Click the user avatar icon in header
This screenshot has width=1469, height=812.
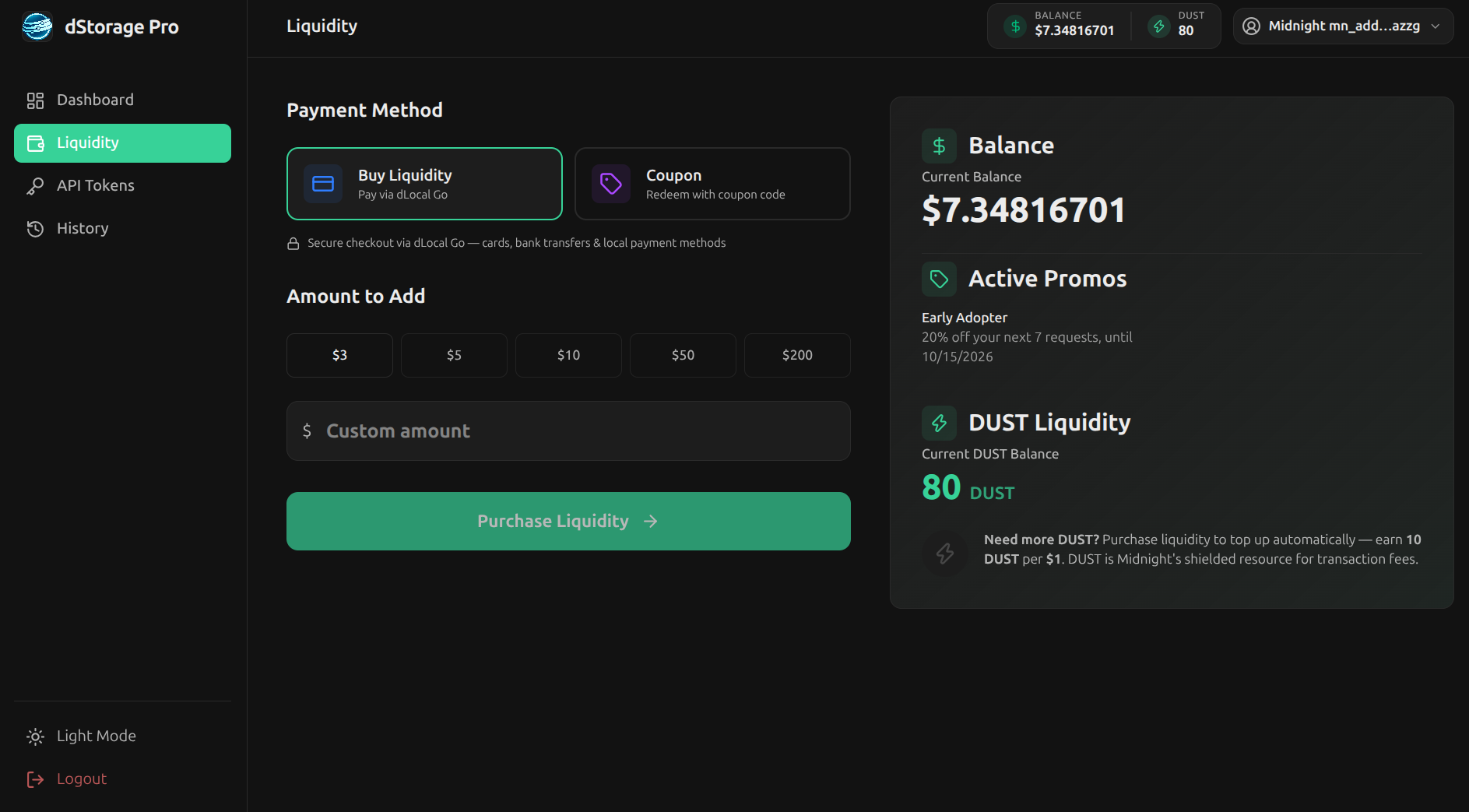(x=1251, y=26)
